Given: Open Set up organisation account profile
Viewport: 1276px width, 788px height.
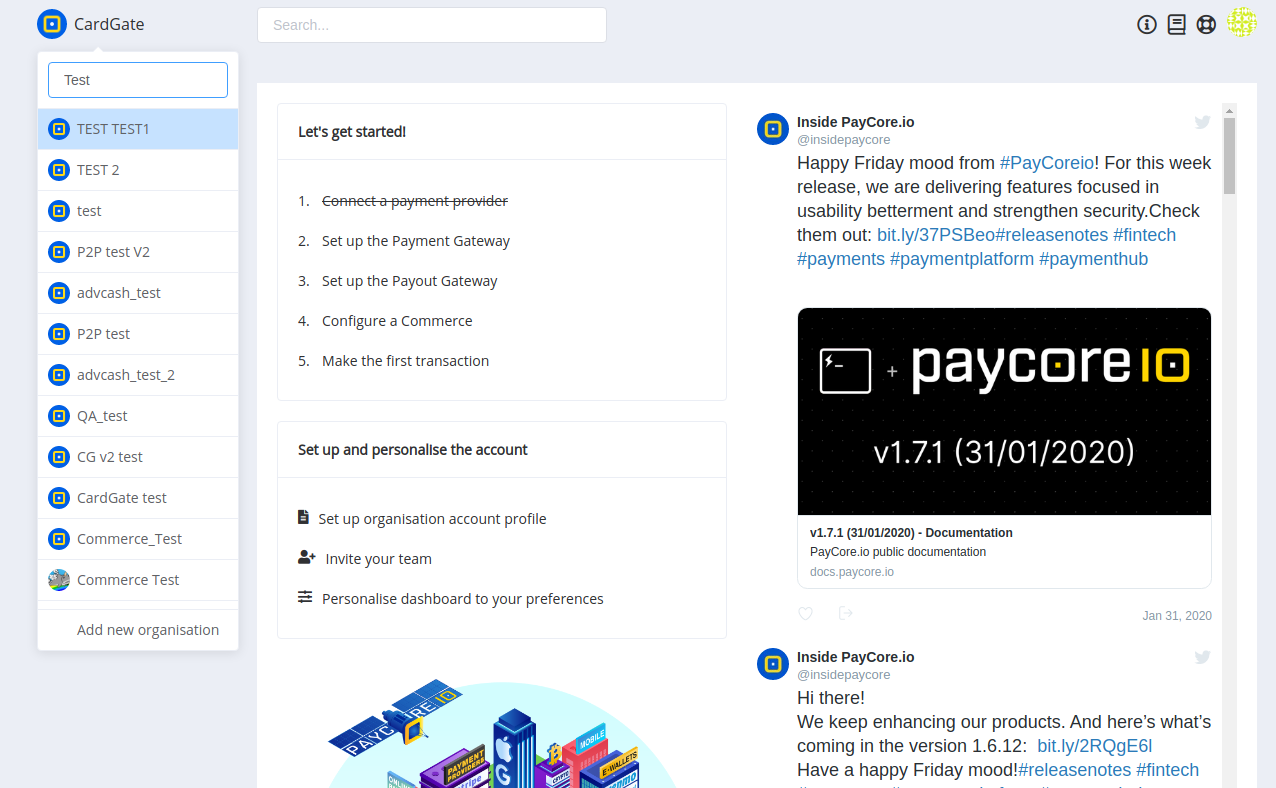Looking at the screenshot, I should [x=433, y=519].
